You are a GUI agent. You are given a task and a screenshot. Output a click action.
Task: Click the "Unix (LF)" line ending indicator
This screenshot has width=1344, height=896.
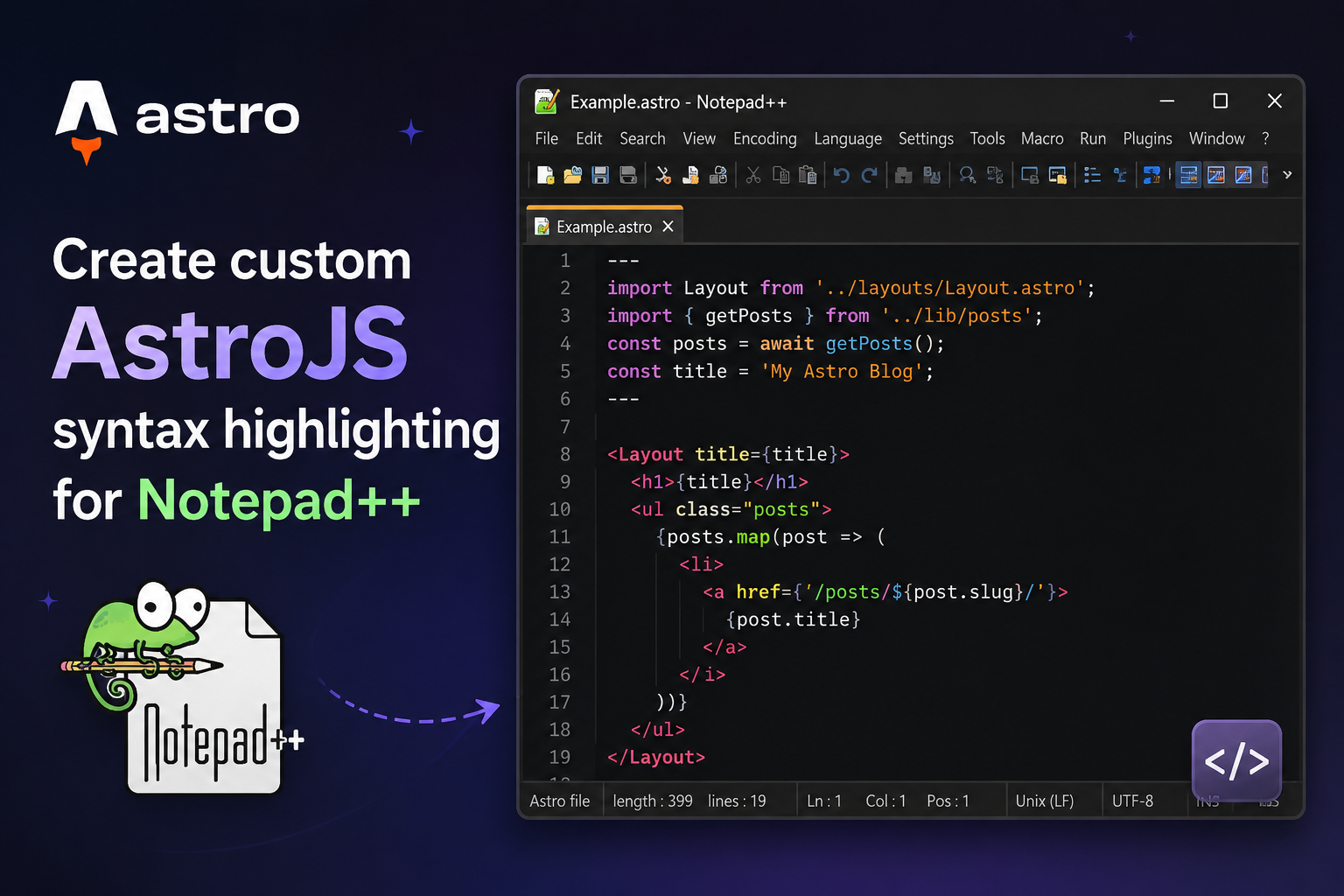[x=1045, y=801]
